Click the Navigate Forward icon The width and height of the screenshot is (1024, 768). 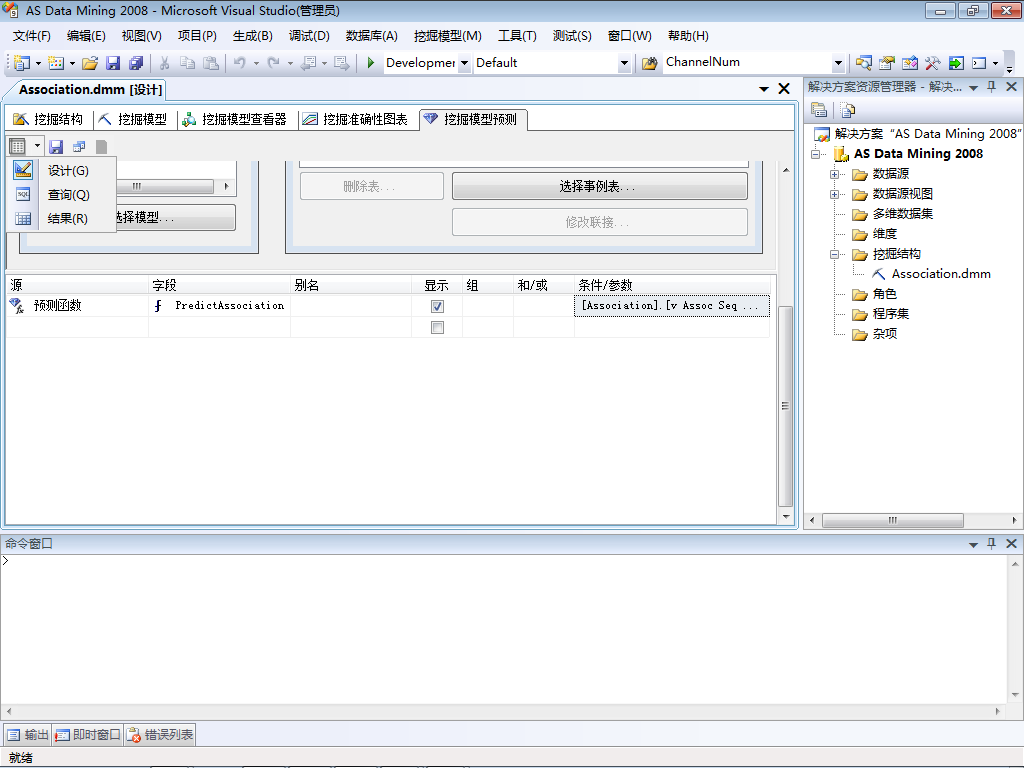click(x=341, y=63)
